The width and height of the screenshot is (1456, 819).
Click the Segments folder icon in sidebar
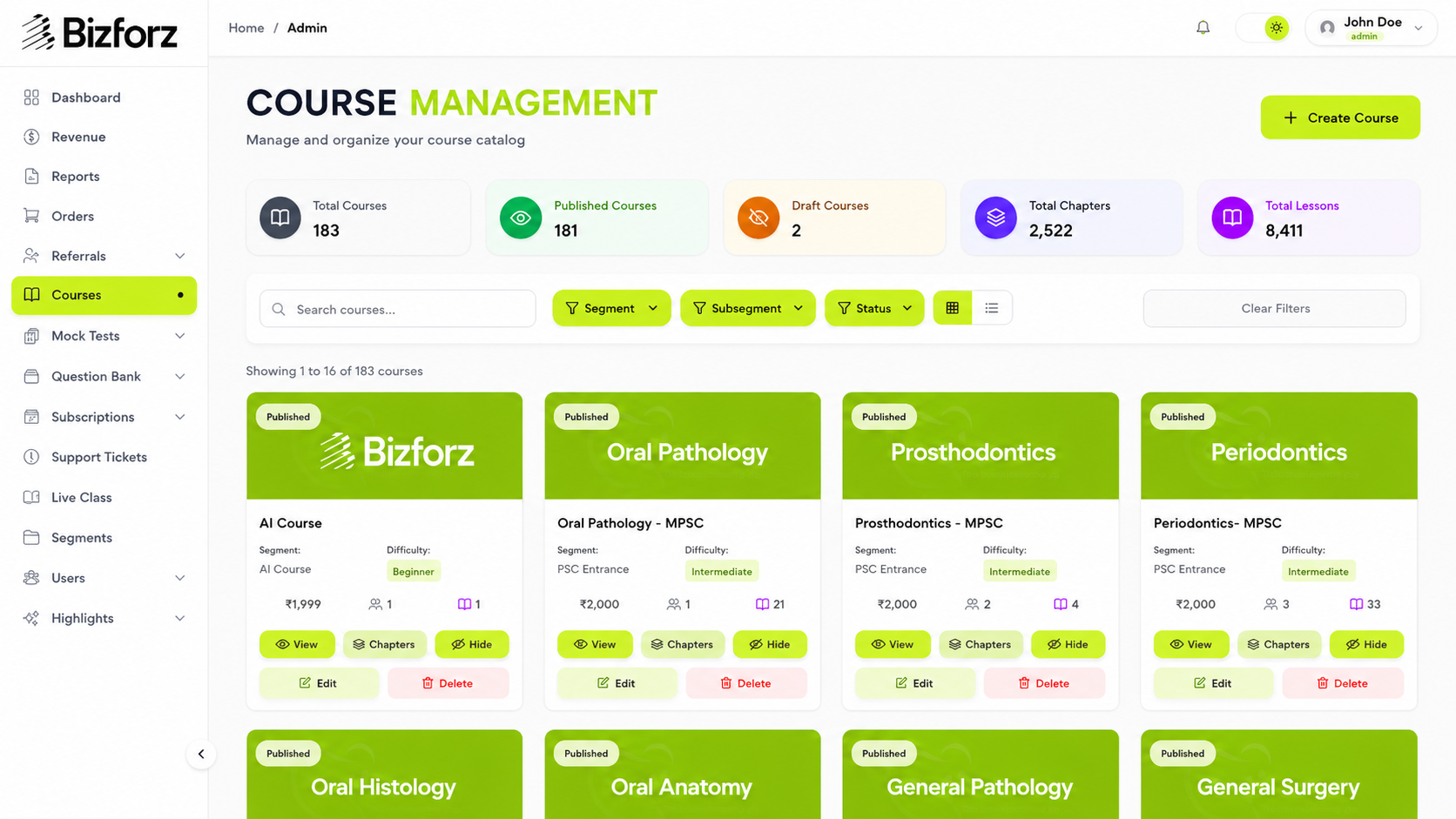[31, 537]
